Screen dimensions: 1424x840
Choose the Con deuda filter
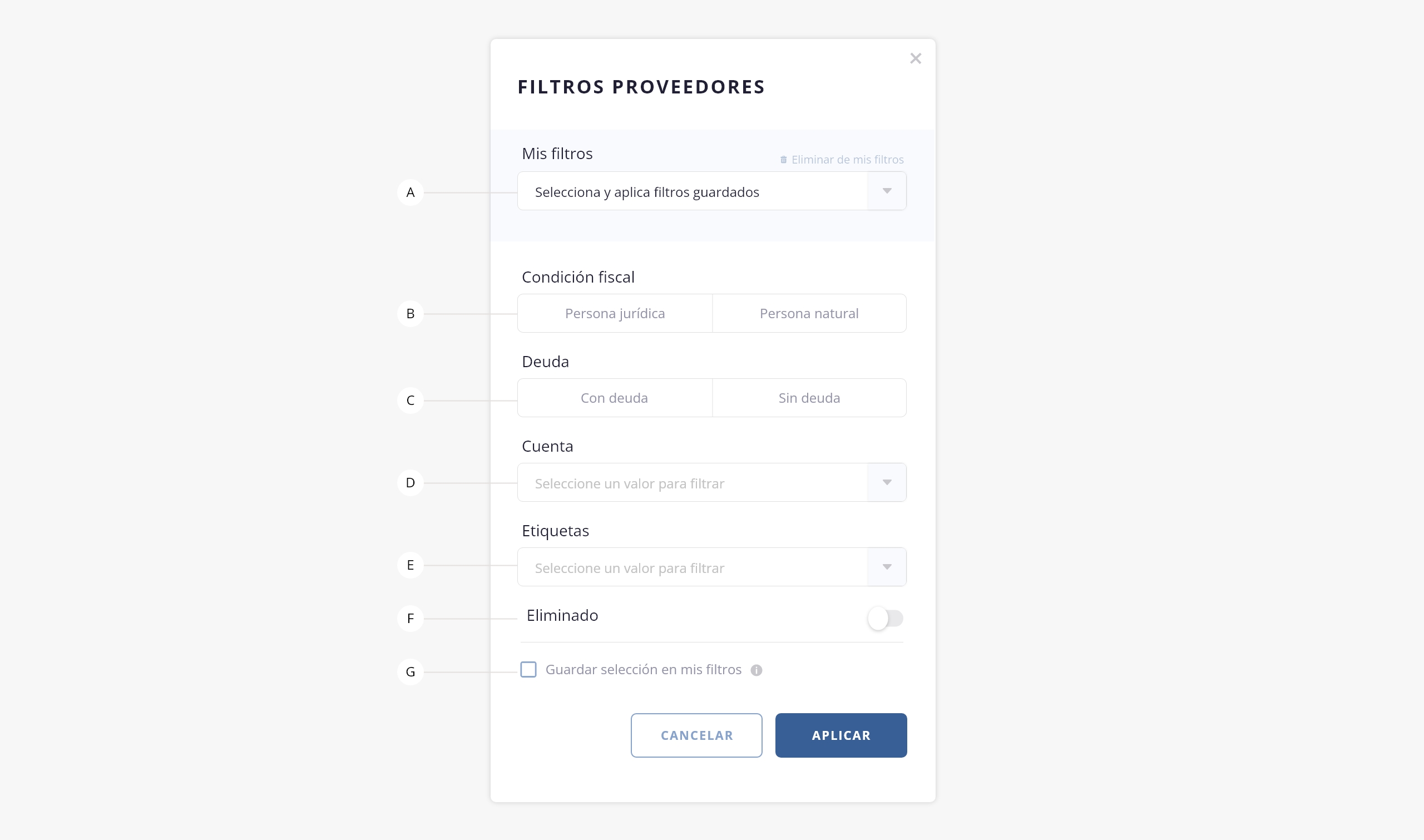click(614, 398)
